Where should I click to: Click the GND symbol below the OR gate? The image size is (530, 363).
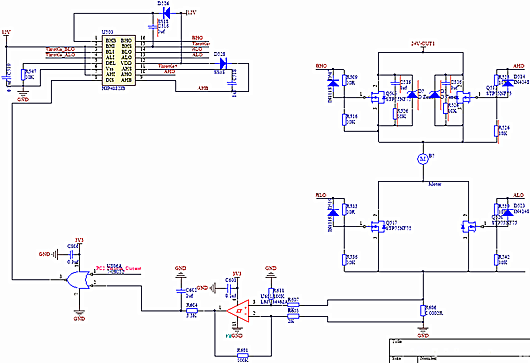(x=79, y=315)
